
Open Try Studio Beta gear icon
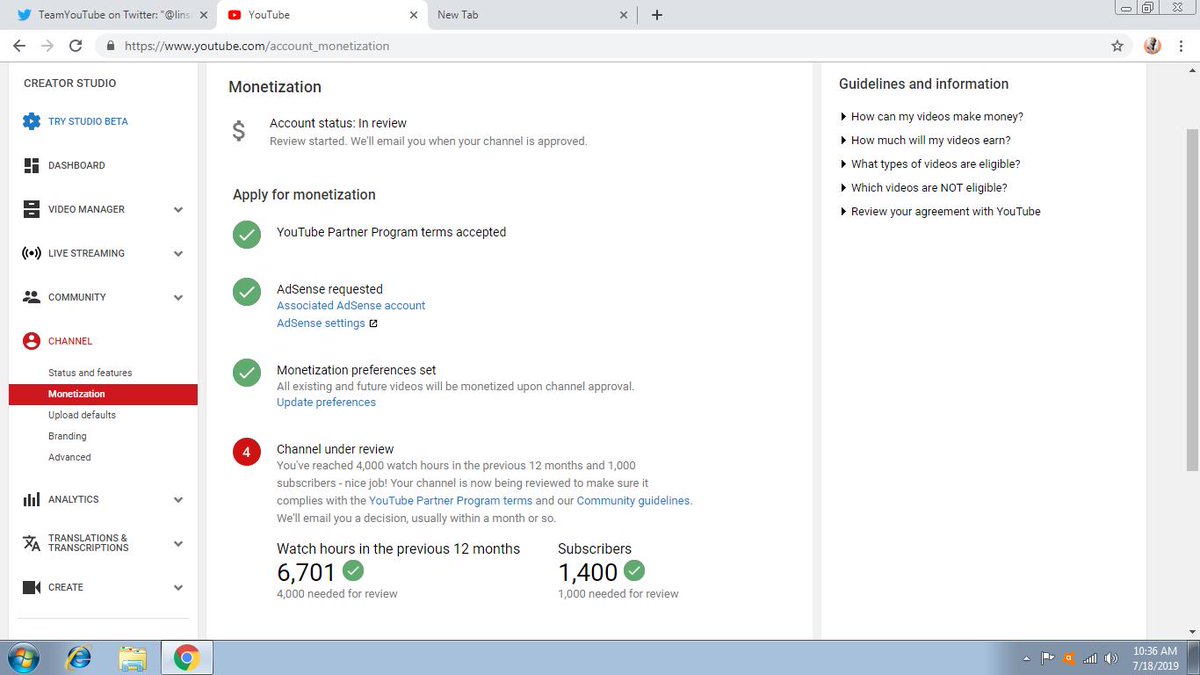point(31,121)
